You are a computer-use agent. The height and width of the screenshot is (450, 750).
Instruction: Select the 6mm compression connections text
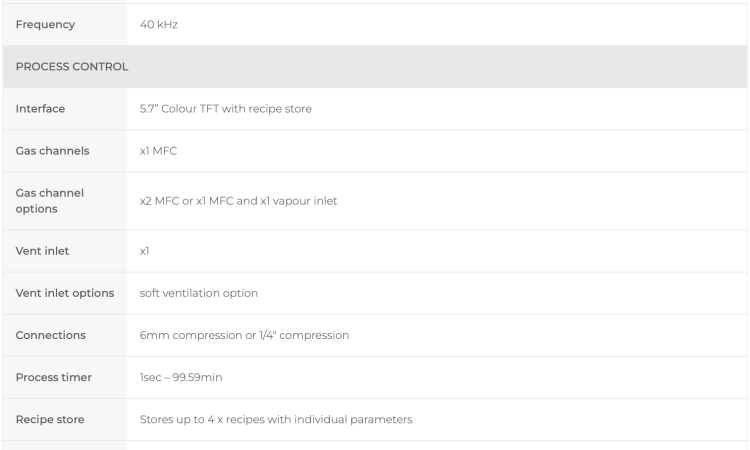(x=244, y=335)
